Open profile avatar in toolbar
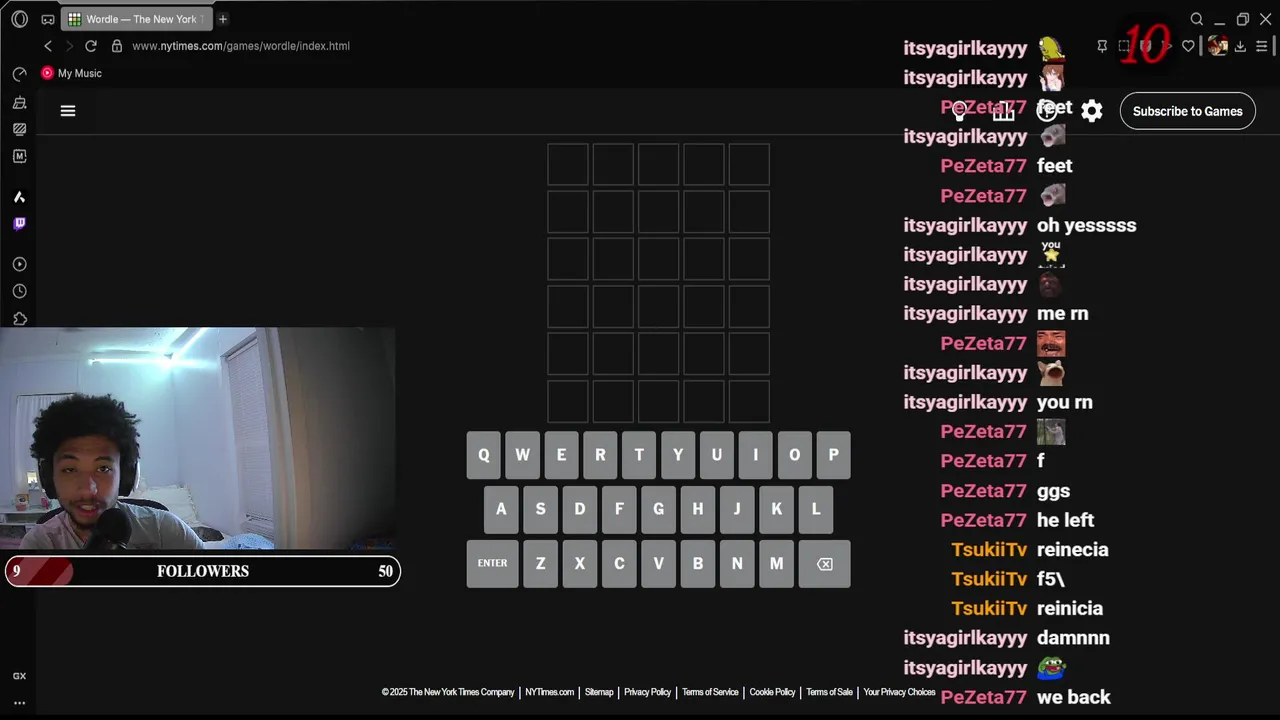The width and height of the screenshot is (1280, 720). 1217,46
